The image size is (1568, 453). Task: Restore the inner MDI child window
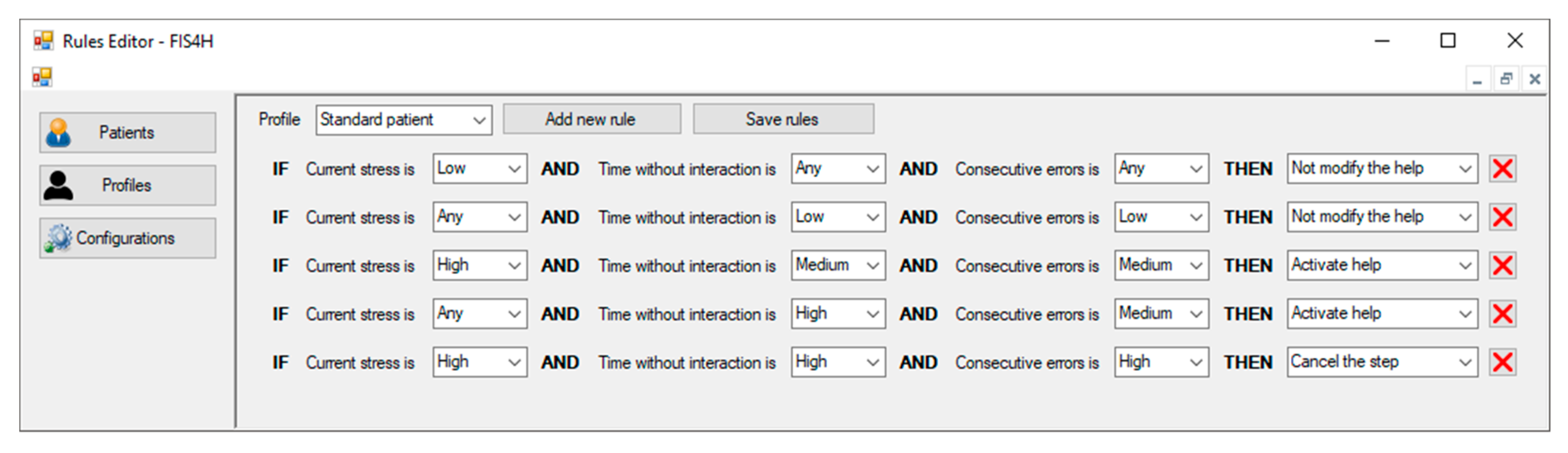[x=1506, y=79]
